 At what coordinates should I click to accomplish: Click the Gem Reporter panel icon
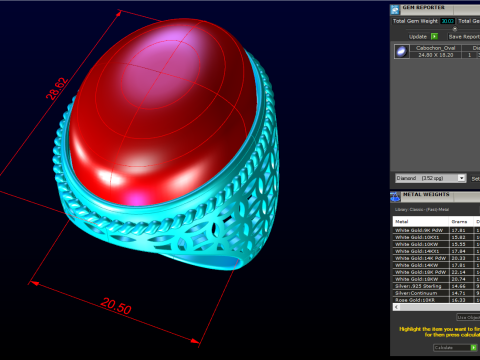(395, 10)
